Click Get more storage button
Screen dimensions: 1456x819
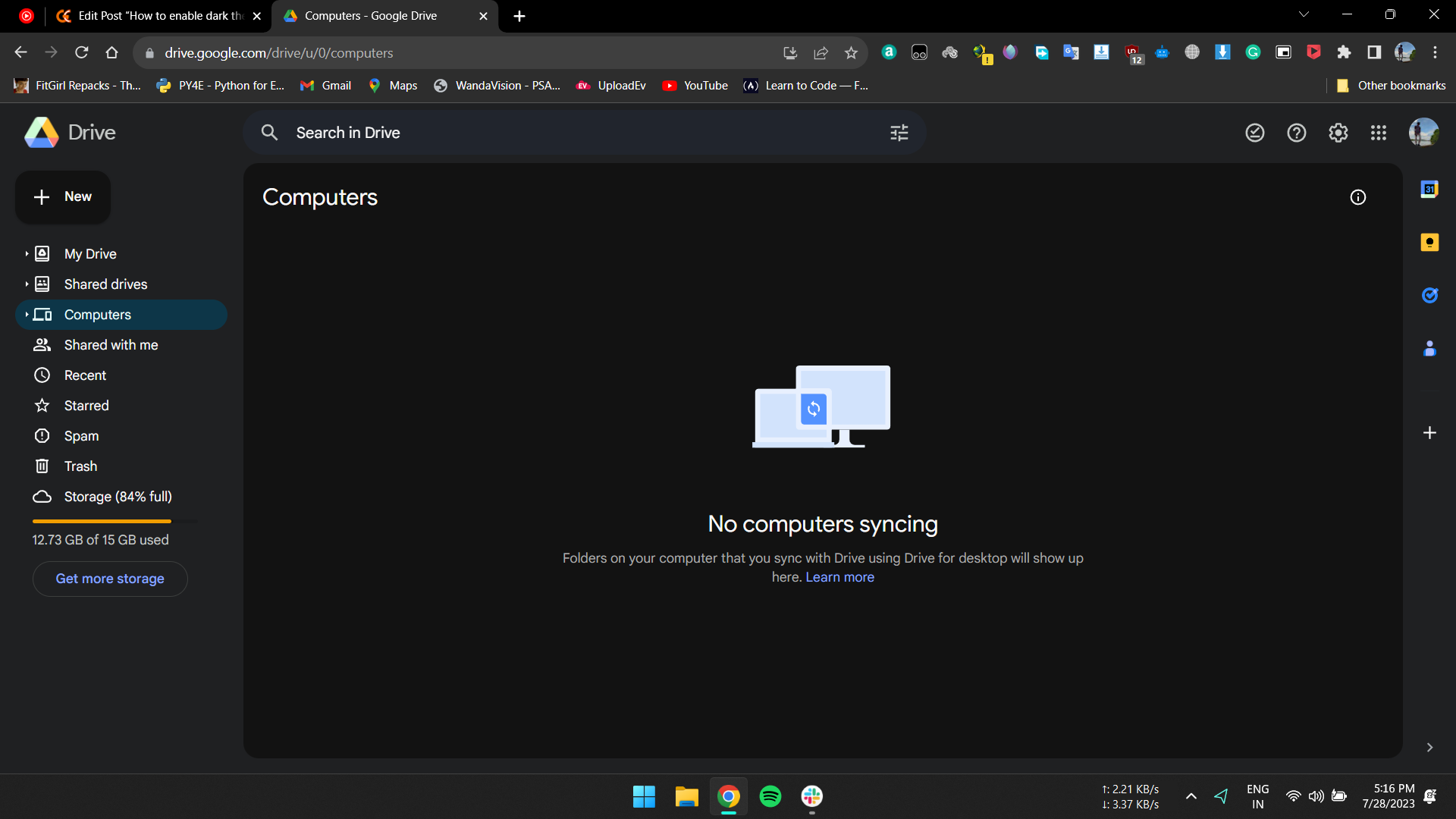[x=110, y=579]
